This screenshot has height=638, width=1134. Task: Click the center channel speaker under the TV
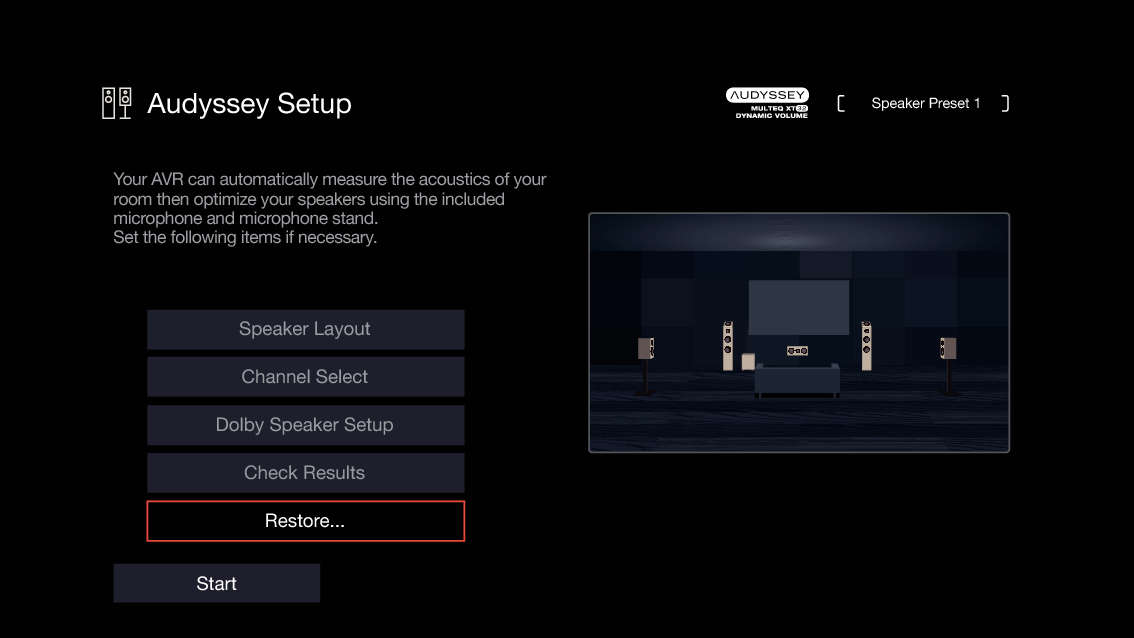click(797, 350)
